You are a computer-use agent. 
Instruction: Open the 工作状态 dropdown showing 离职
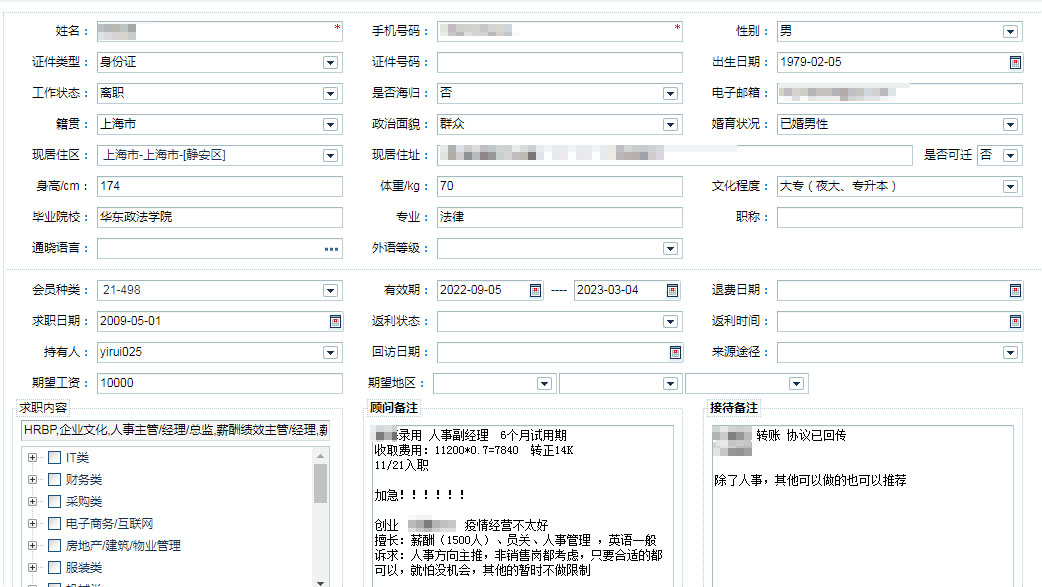330,94
